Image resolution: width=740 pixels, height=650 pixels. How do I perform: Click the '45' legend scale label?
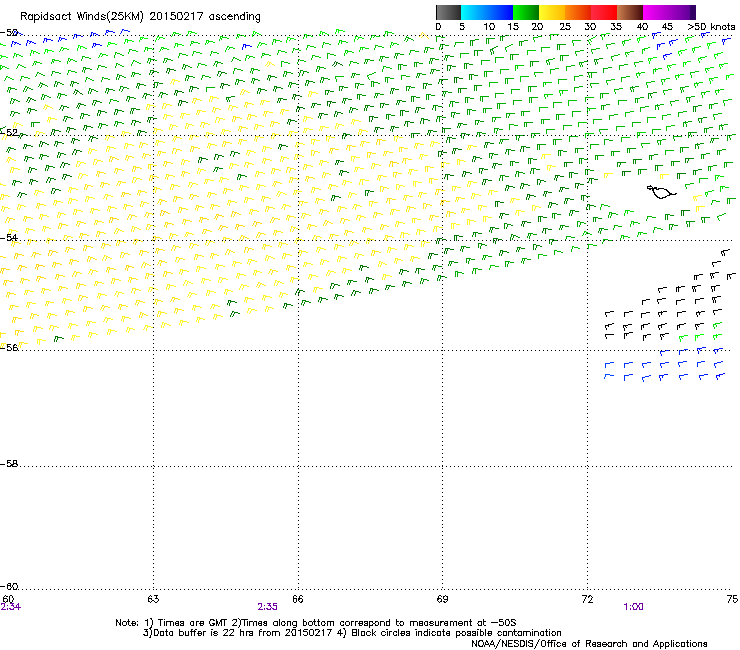click(667, 27)
